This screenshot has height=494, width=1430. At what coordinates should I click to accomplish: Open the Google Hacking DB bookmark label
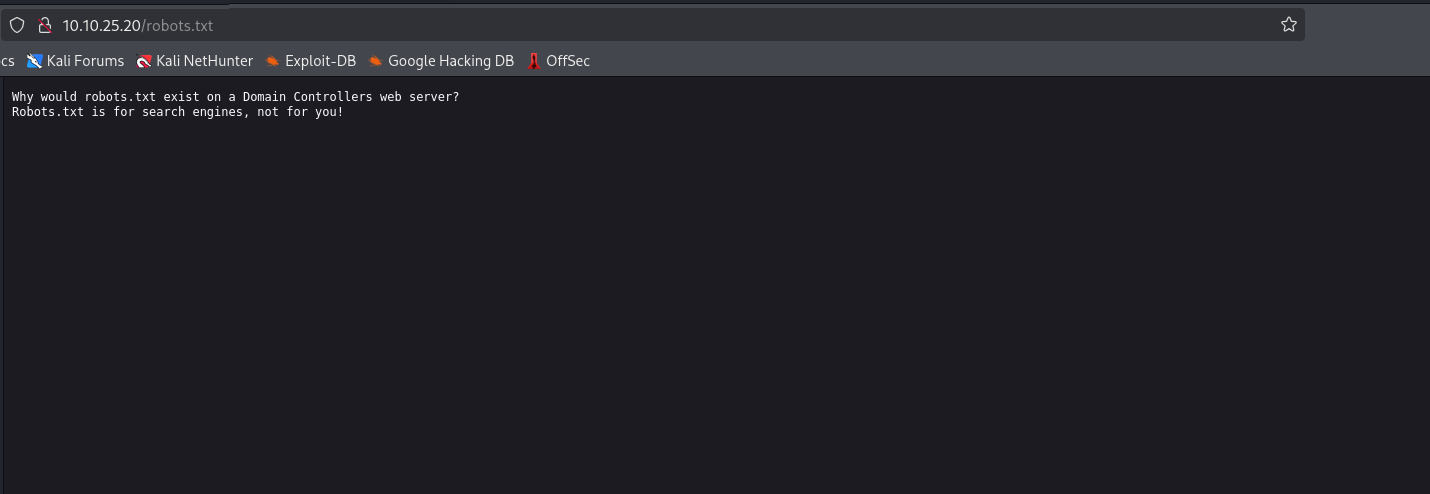pyautogui.click(x=450, y=61)
